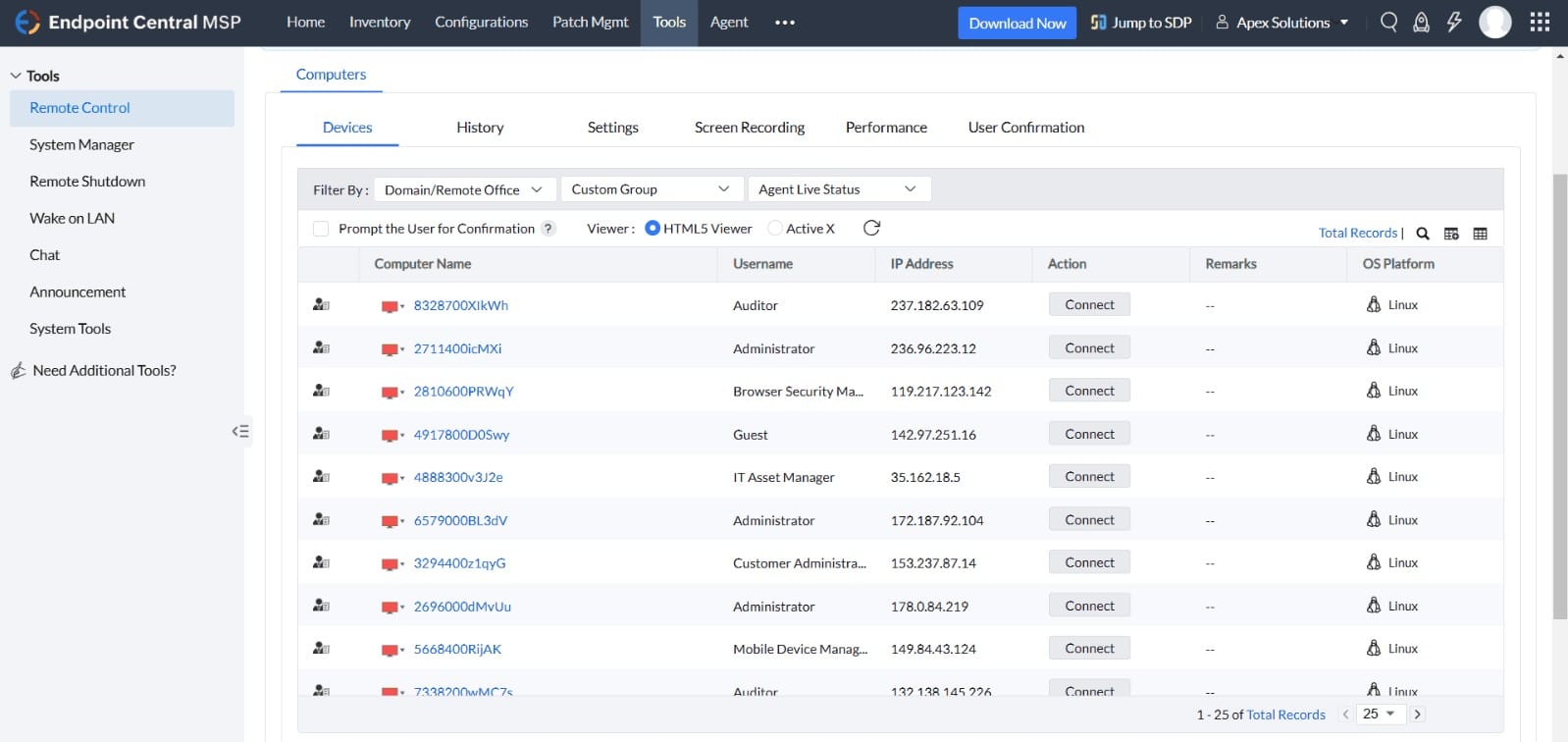
Task: Sort by the Computer Name column header
Action: coord(422,264)
